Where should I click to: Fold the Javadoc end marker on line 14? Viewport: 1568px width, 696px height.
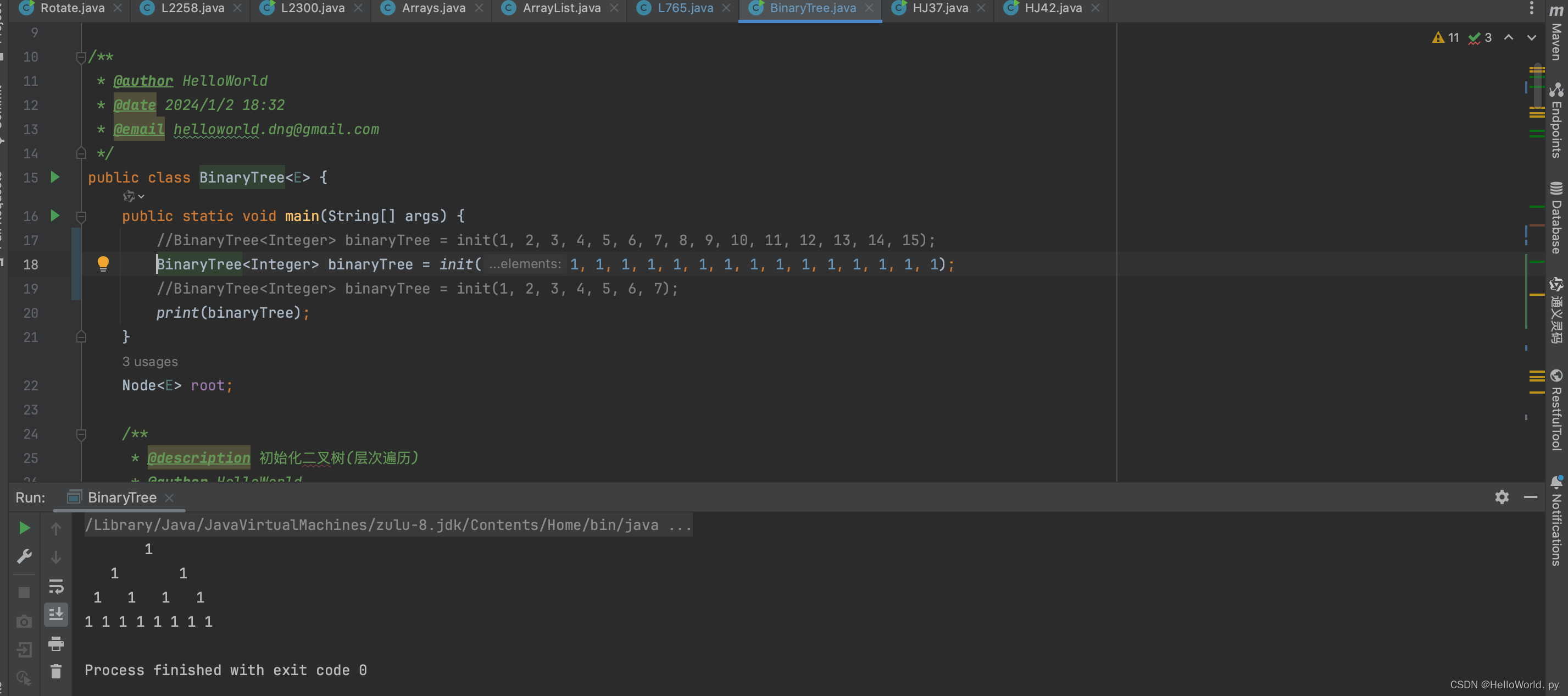pos(81,153)
